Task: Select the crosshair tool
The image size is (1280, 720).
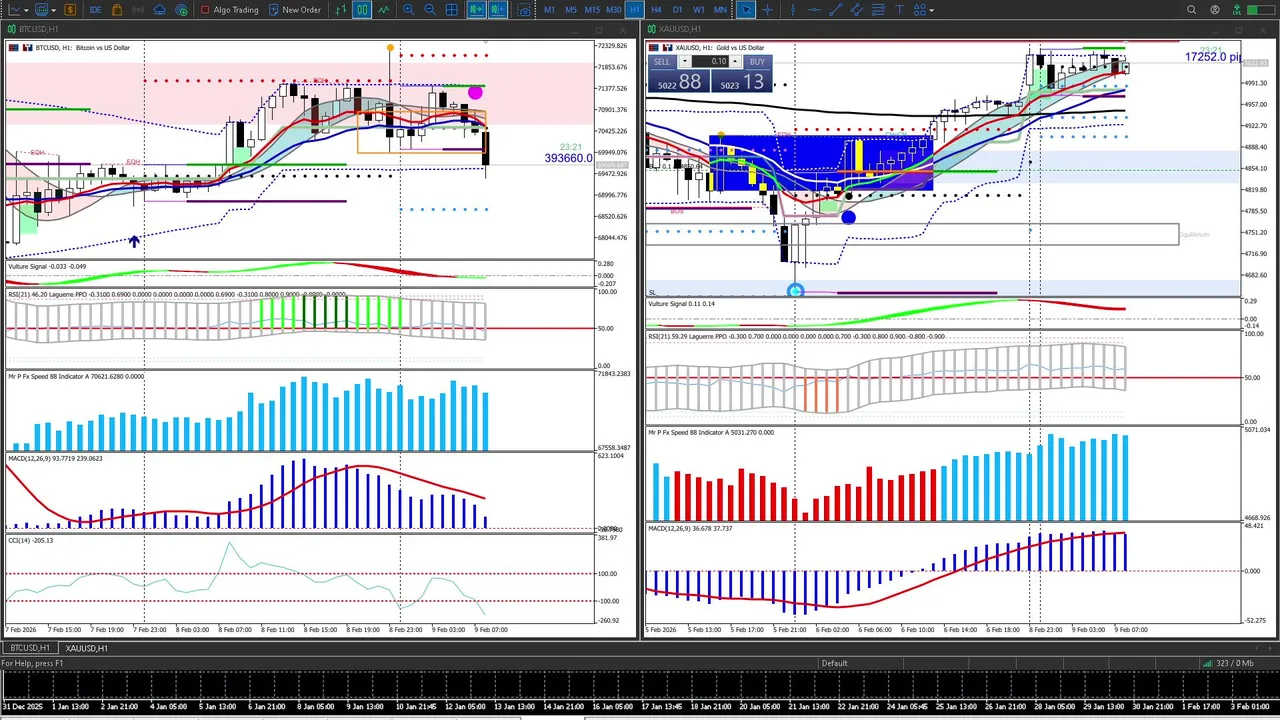Action: (767, 9)
